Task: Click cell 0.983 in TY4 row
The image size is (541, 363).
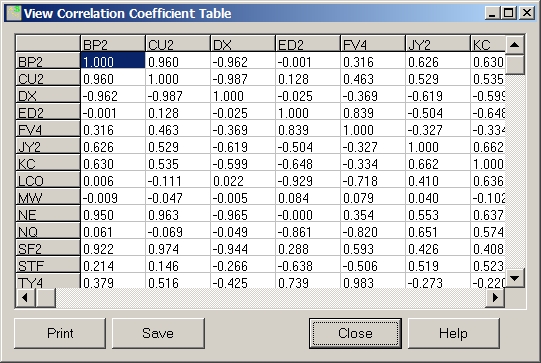Action: [373, 281]
